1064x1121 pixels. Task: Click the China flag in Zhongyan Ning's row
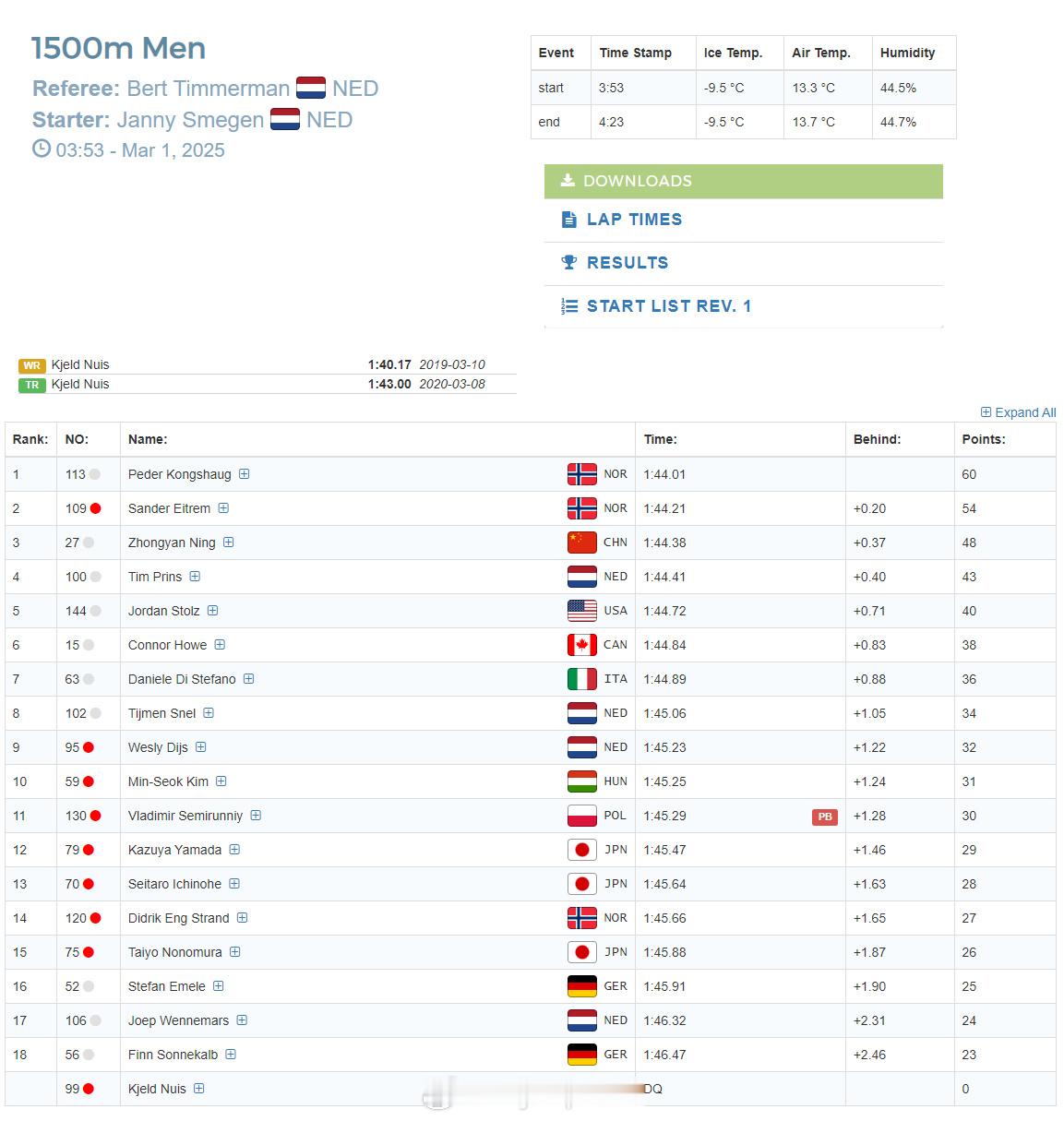pos(582,543)
